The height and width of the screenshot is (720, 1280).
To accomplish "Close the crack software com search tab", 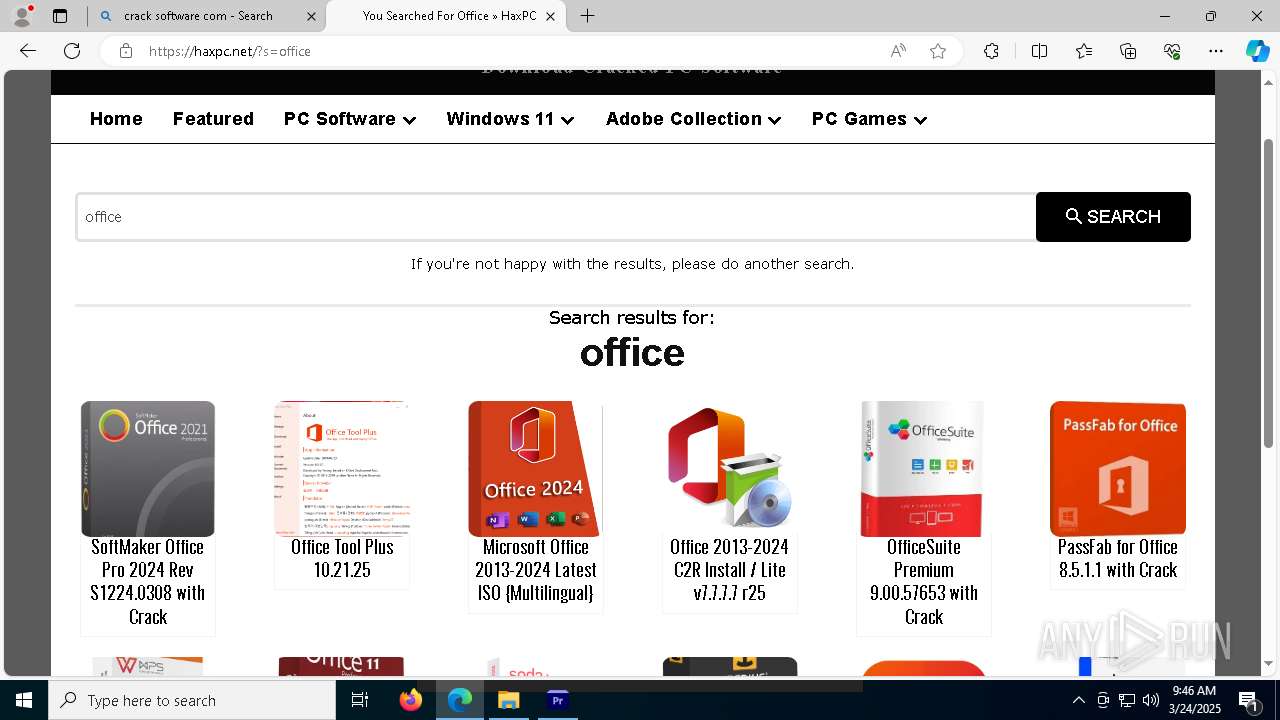I will pos(311,16).
